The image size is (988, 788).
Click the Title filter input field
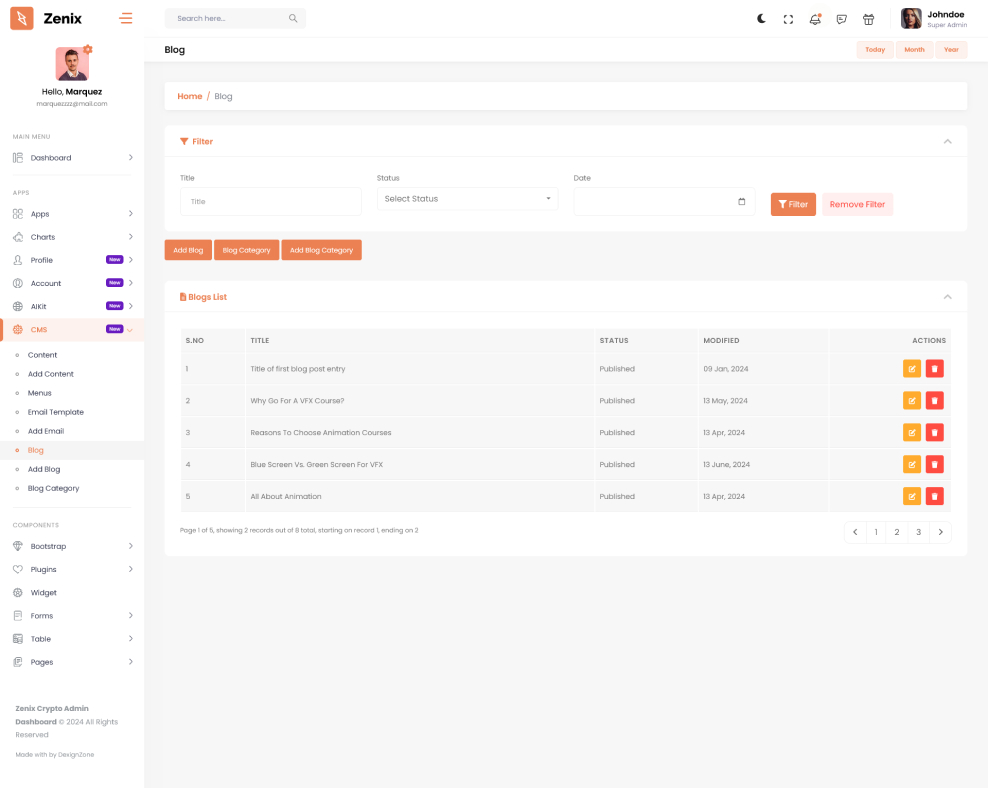tap(271, 201)
